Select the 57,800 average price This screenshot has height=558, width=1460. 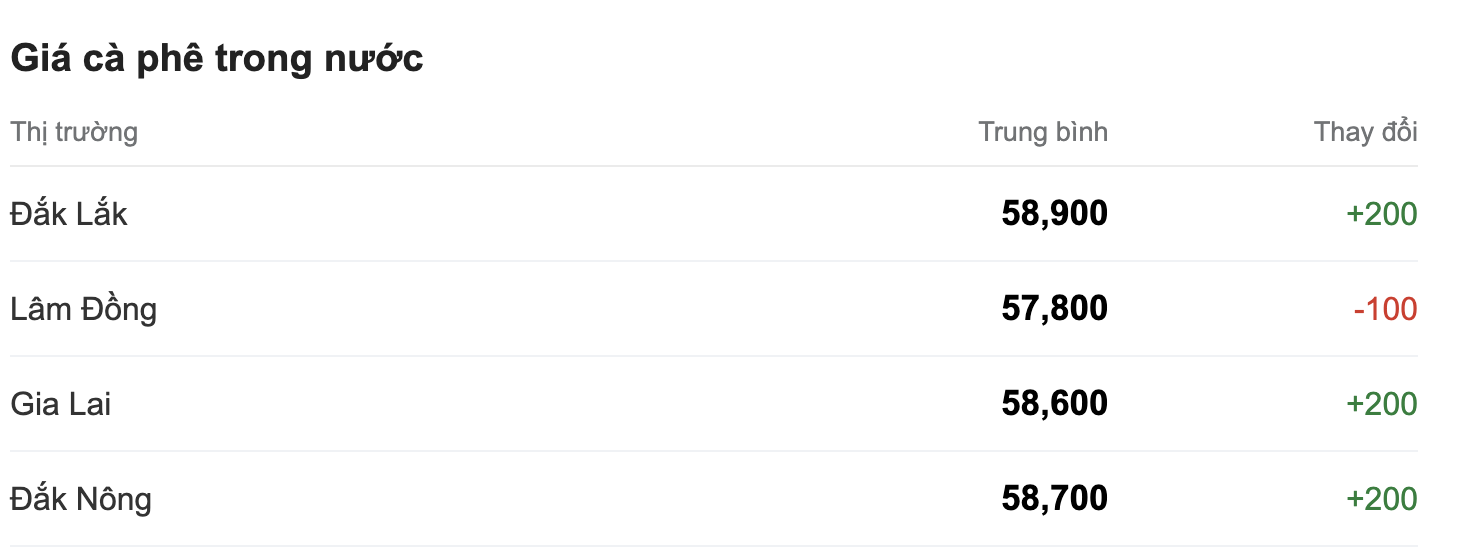1054,309
